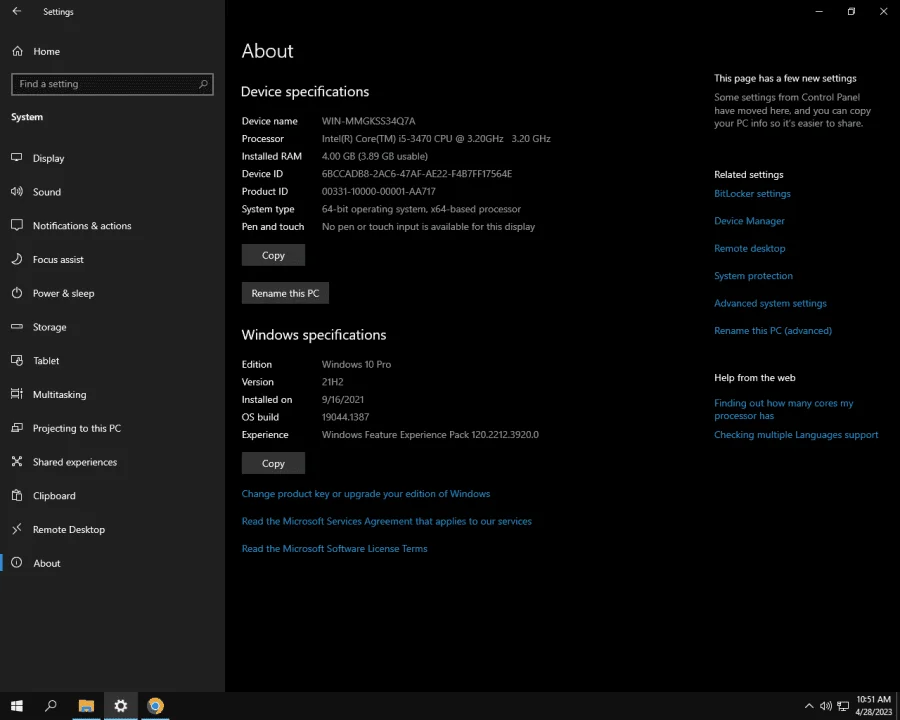Show hidden tray icons chevron
This screenshot has height=720, width=900.
[x=809, y=706]
